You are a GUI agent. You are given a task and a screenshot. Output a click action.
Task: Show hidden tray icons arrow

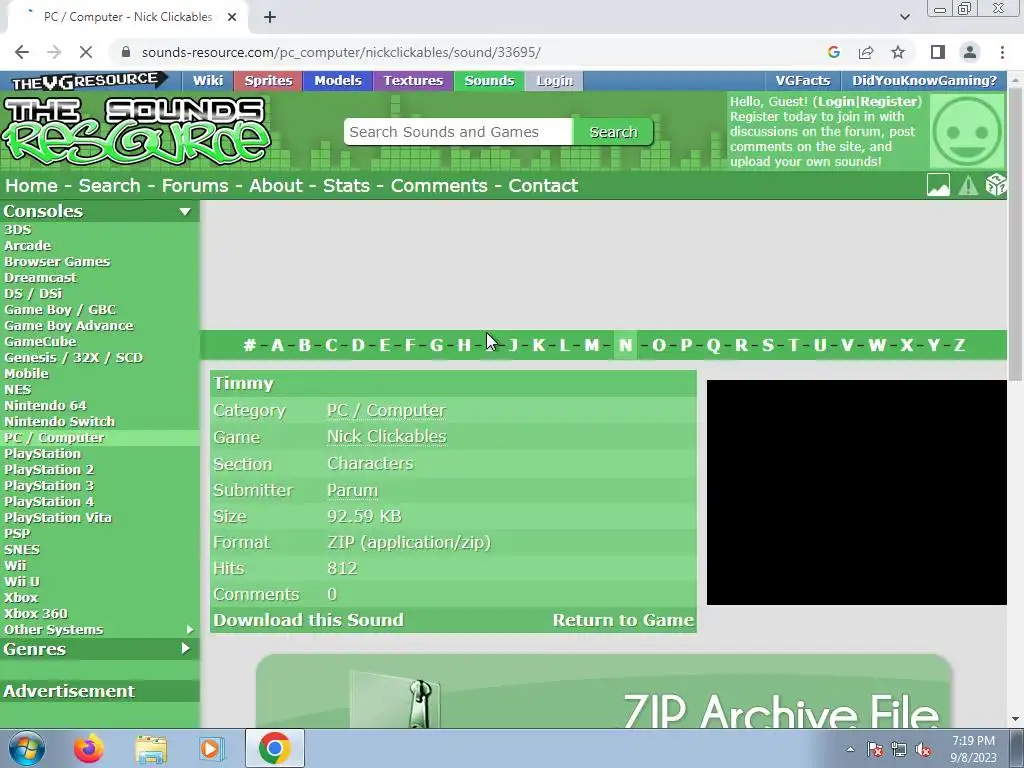tap(850, 750)
